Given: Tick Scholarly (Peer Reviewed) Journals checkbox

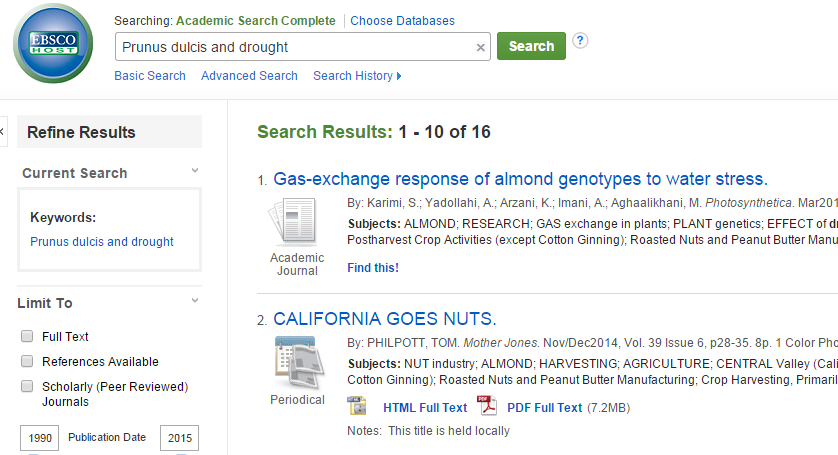Looking at the screenshot, I should pos(27,387).
